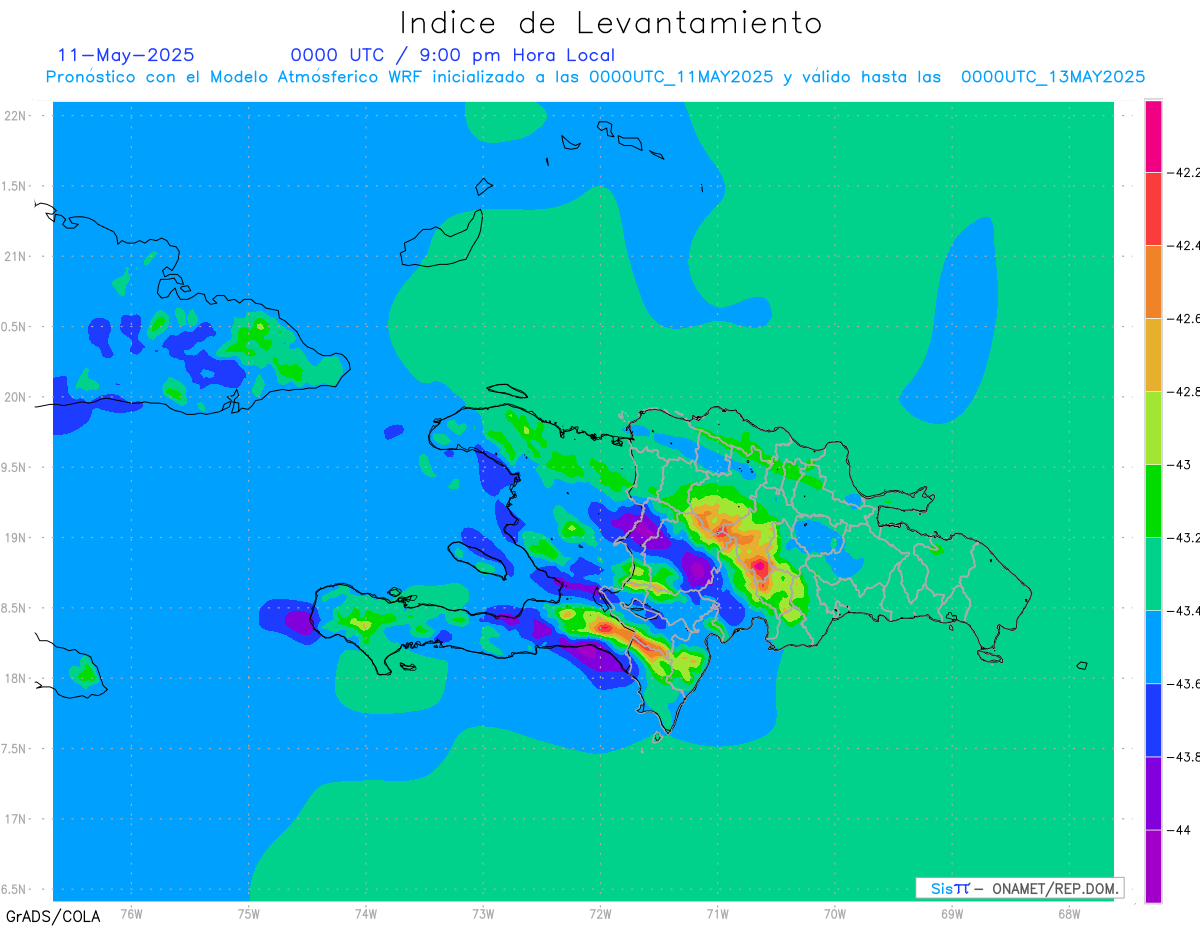Image resolution: width=1200 pixels, height=927 pixels.
Task: Click the 73W longitude label
Action: point(483,913)
